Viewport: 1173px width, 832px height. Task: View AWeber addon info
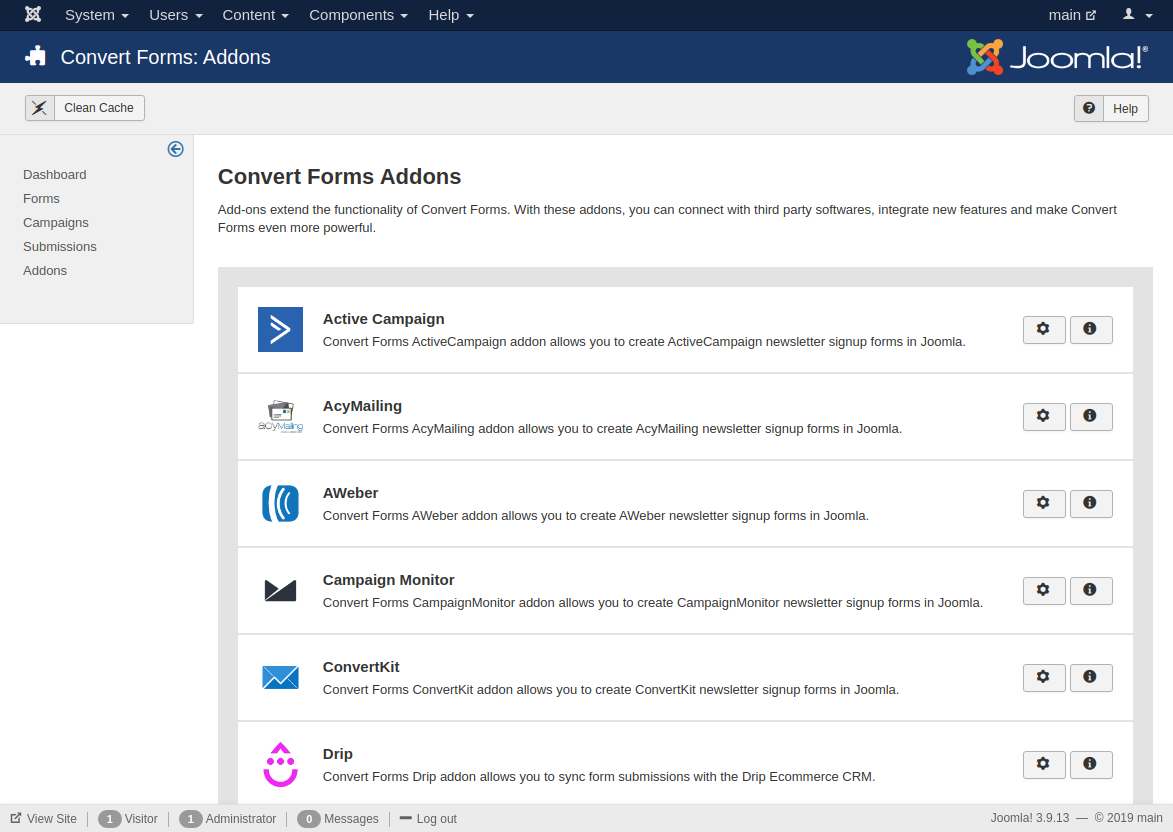pos(1091,504)
